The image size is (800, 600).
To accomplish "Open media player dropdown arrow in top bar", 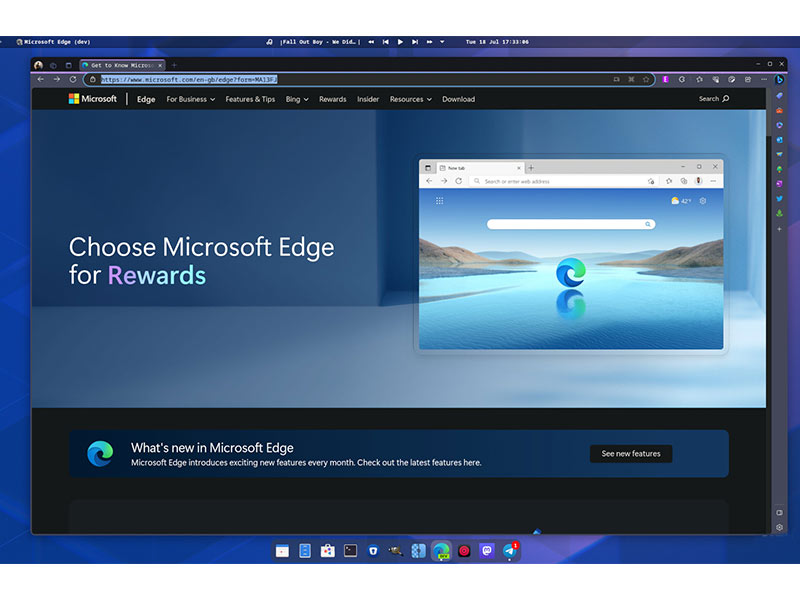I will (442, 42).
